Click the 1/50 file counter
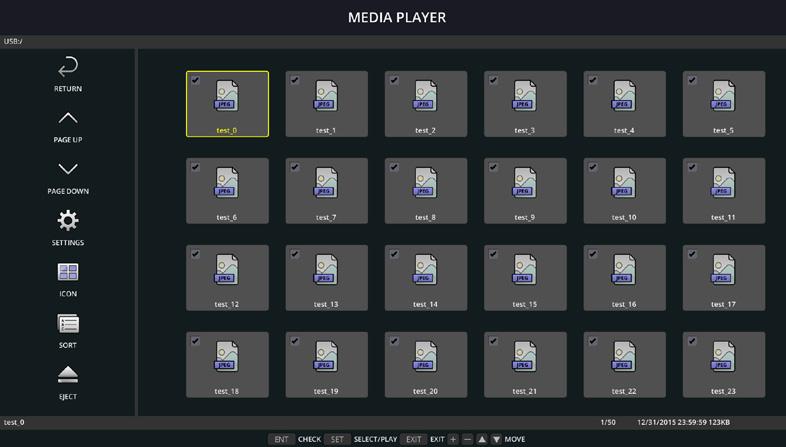This screenshot has width=786, height=447. 608,422
